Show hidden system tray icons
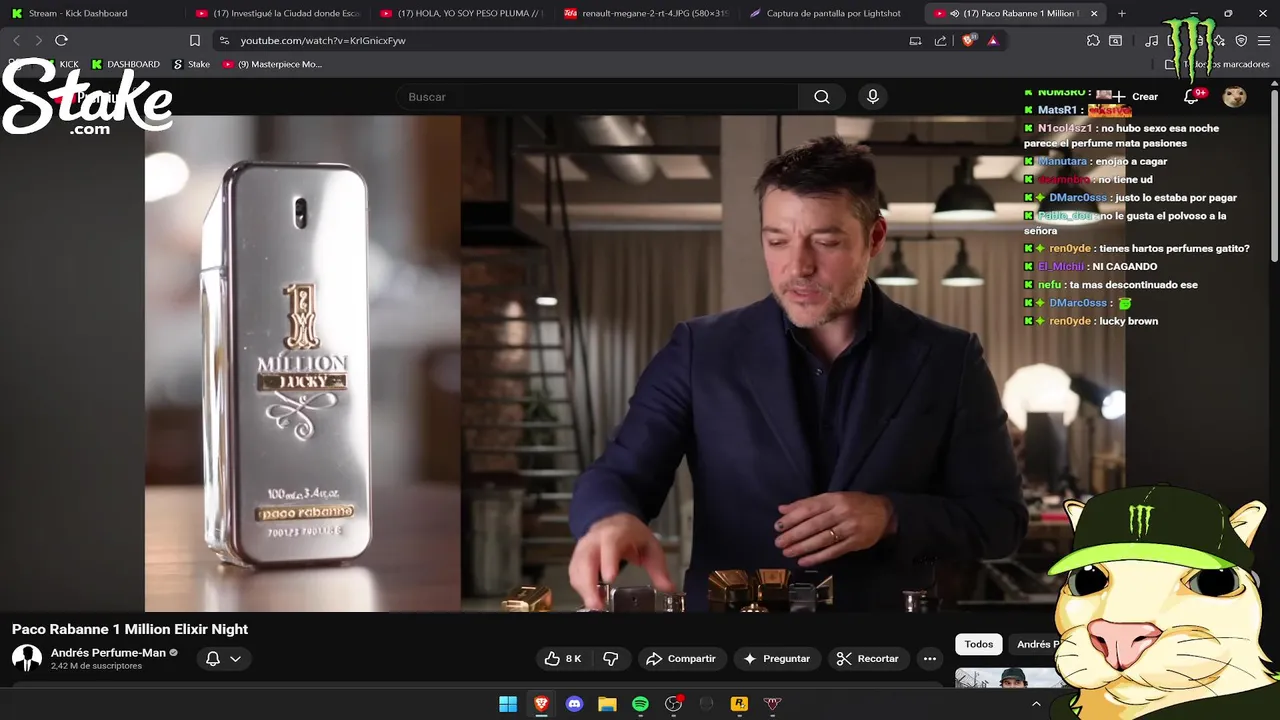Screen dimensions: 1280x720 pos(1036,704)
